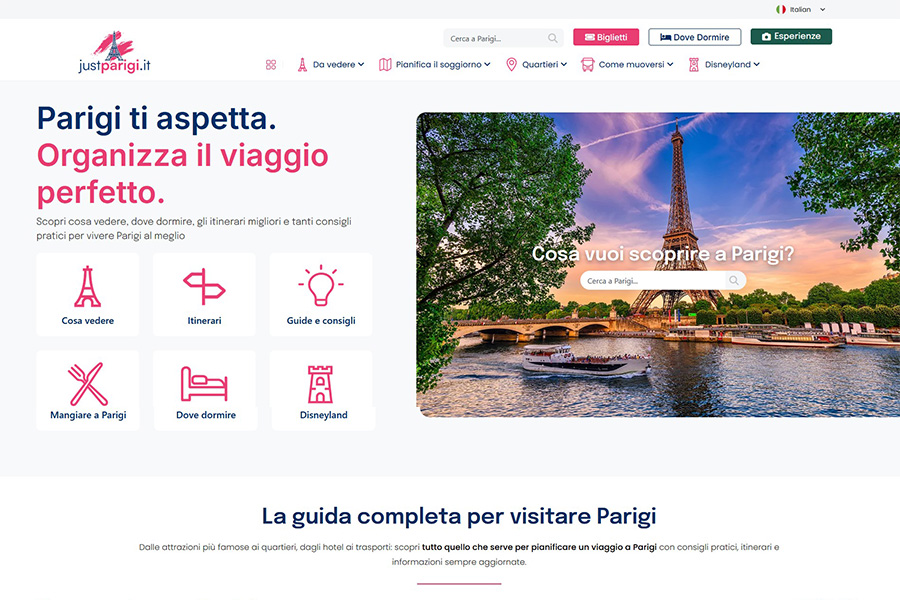This screenshot has width=900, height=600.
Task: Open the Disneyland navigation menu
Action: (724, 65)
